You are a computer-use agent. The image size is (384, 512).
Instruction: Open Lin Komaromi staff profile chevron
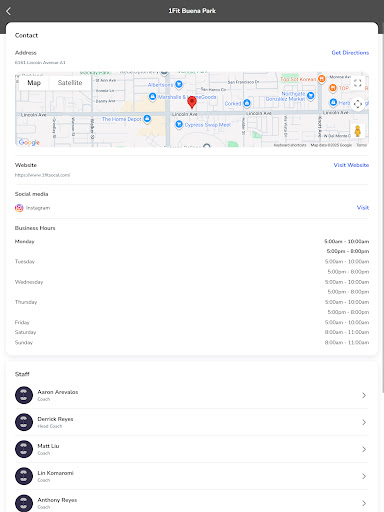(364, 476)
